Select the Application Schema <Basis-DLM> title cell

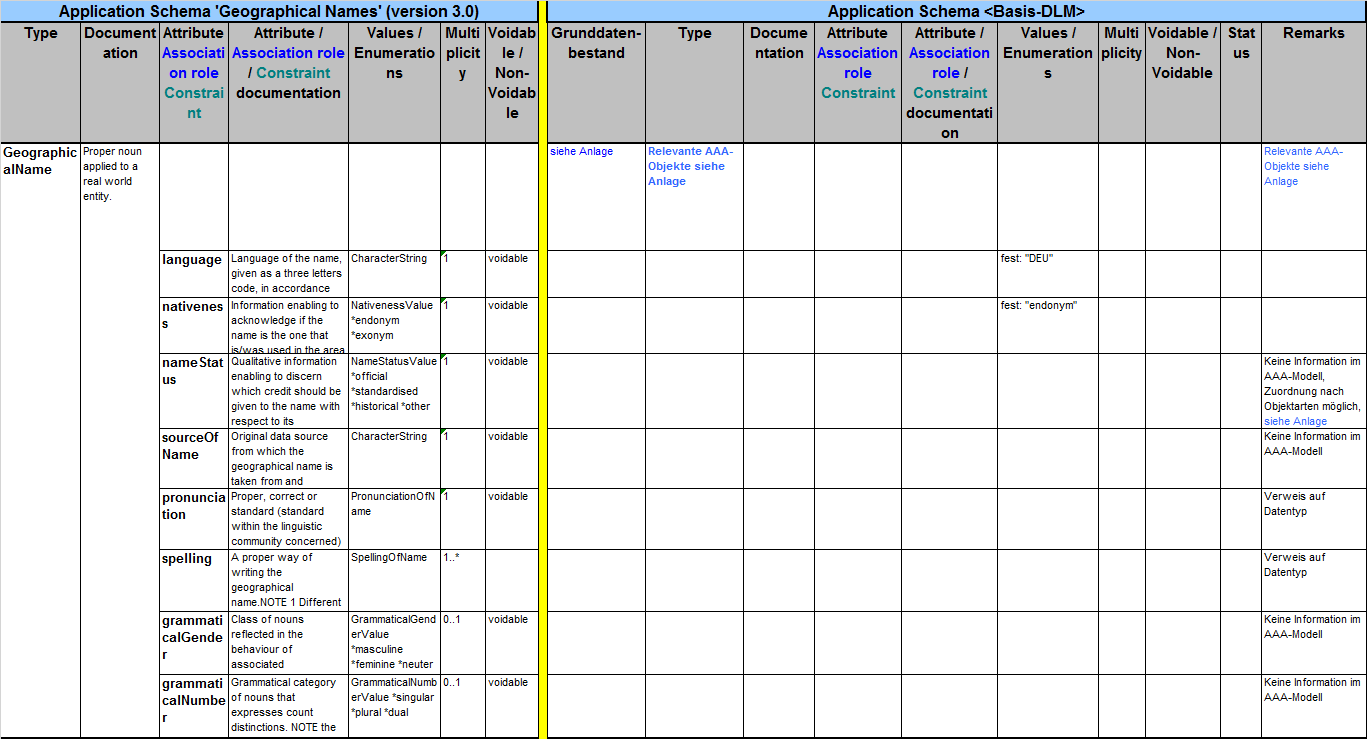(957, 11)
